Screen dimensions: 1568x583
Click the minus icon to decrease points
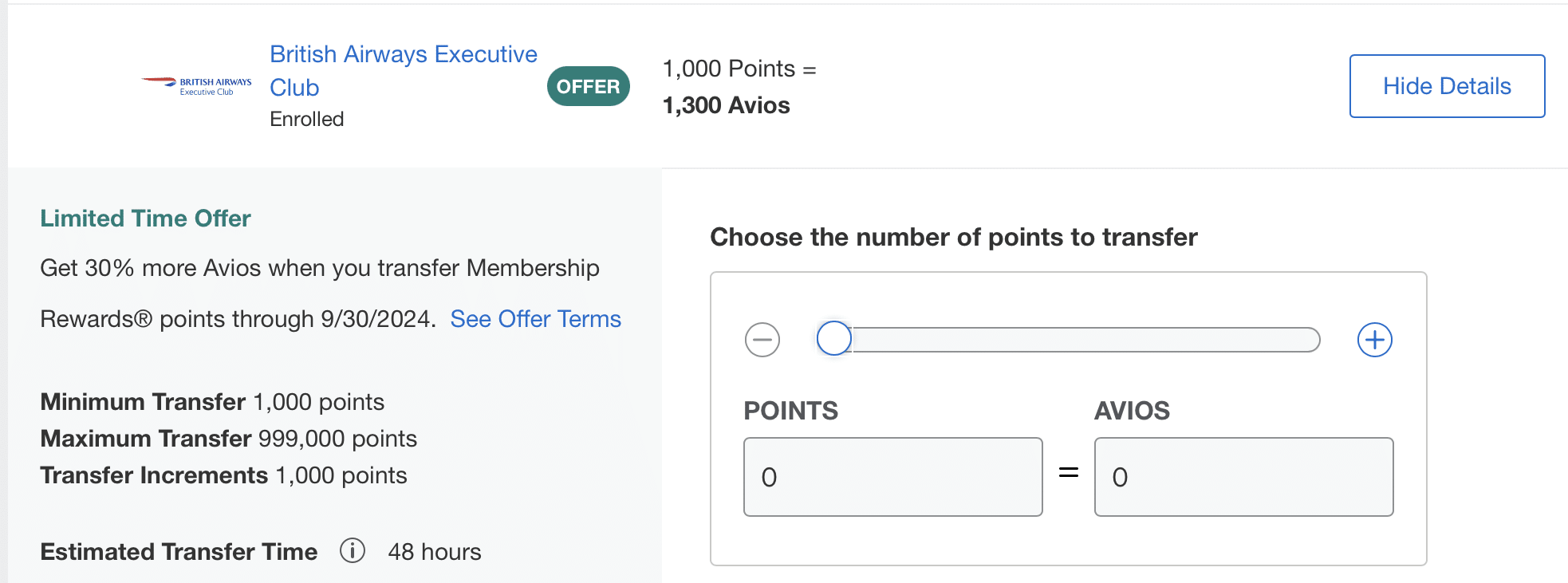click(x=762, y=340)
